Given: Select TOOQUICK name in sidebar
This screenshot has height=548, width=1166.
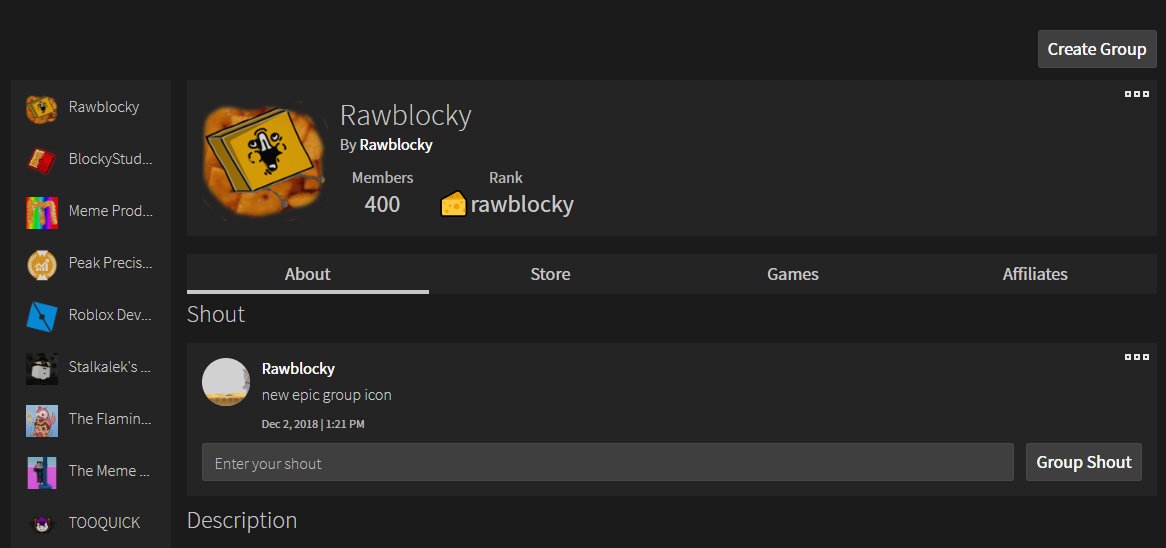Looking at the screenshot, I should coord(104,523).
